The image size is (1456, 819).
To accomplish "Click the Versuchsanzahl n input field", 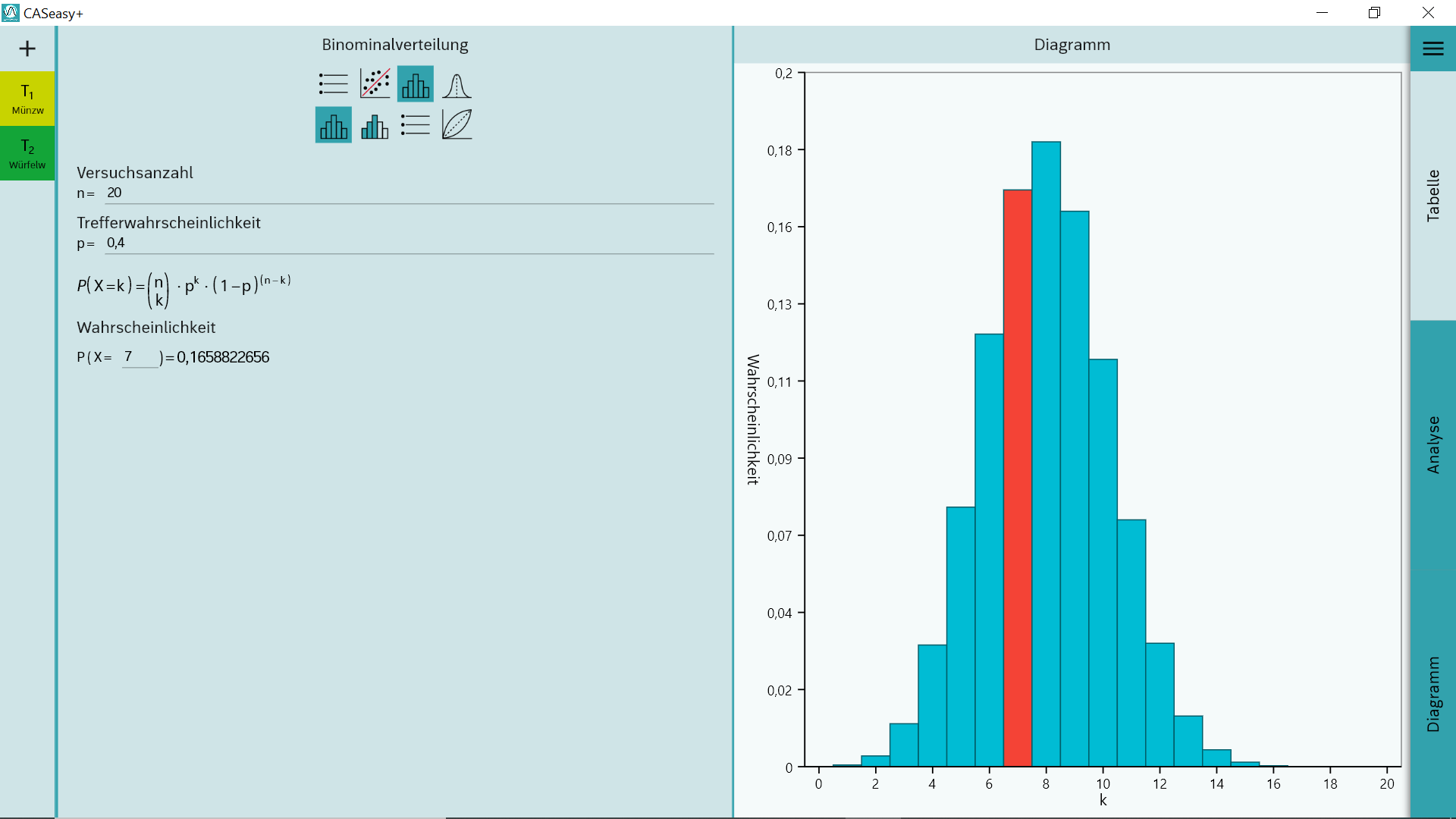I will tap(409, 193).
